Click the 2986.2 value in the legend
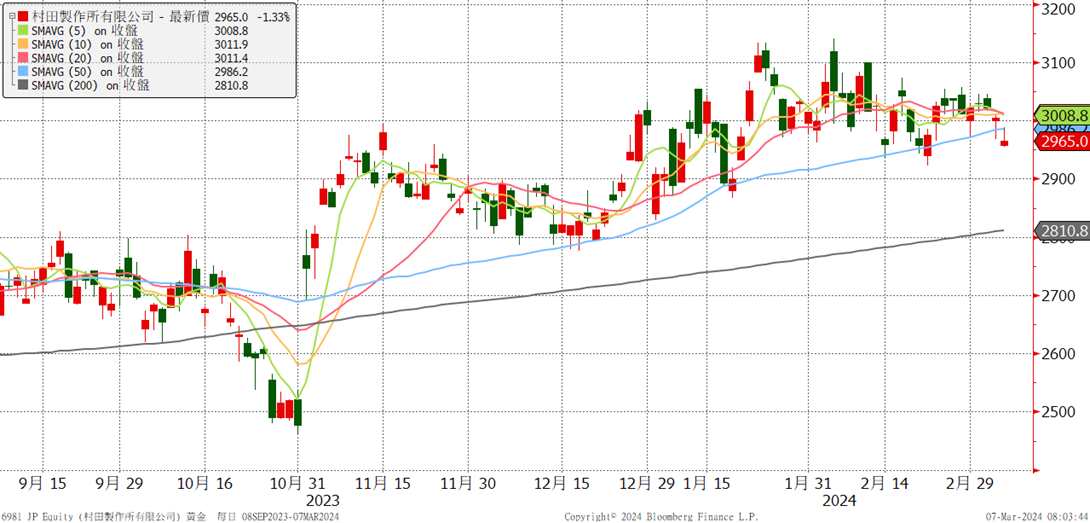 pyautogui.click(x=231, y=72)
